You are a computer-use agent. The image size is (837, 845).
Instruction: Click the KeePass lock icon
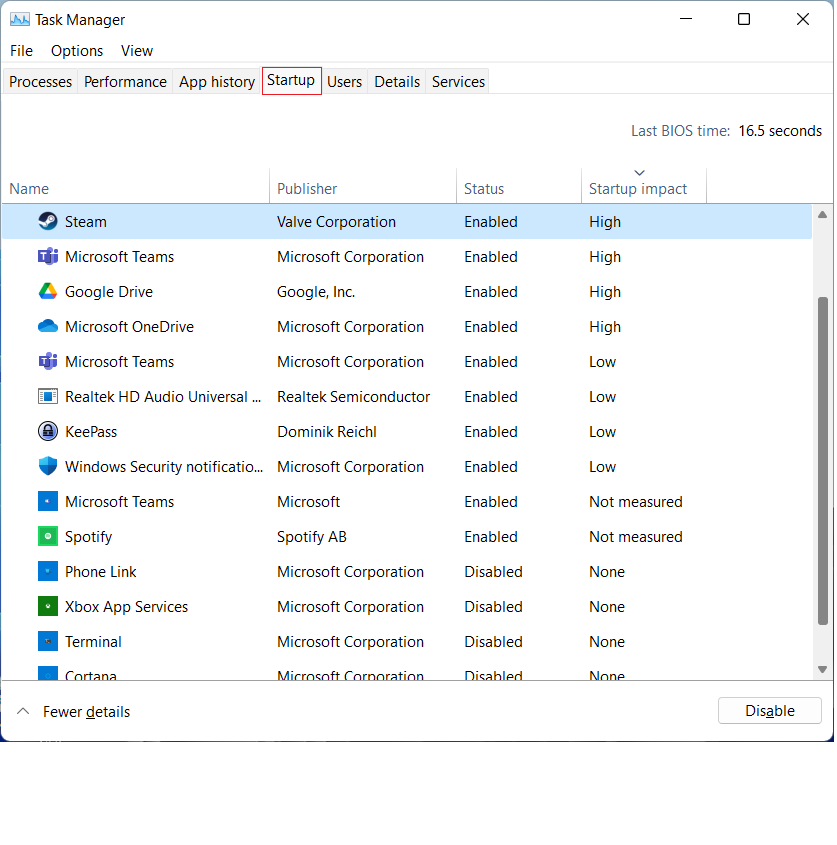coord(48,432)
